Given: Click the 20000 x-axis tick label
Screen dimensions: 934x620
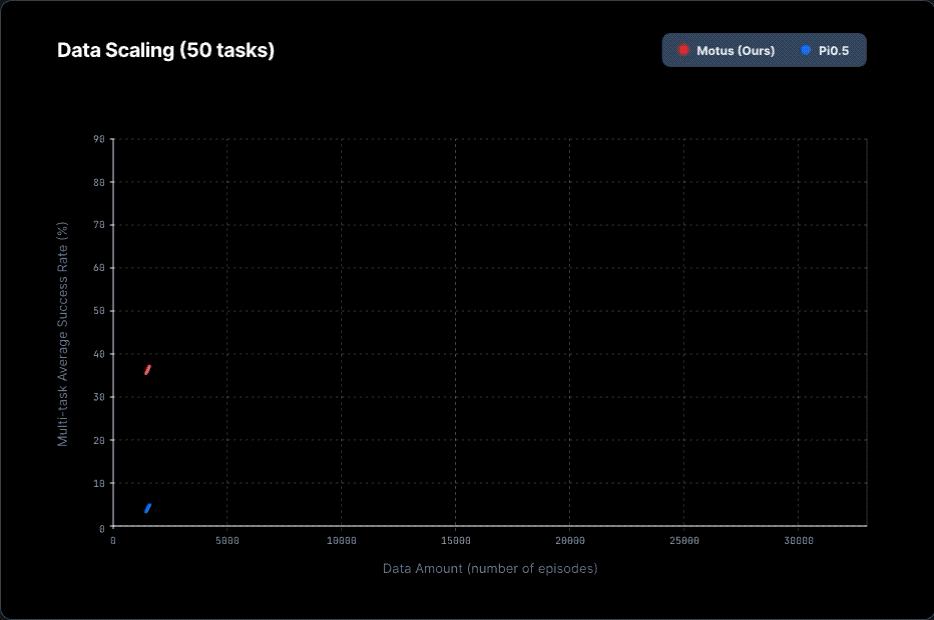Looking at the screenshot, I should pyautogui.click(x=569, y=541).
